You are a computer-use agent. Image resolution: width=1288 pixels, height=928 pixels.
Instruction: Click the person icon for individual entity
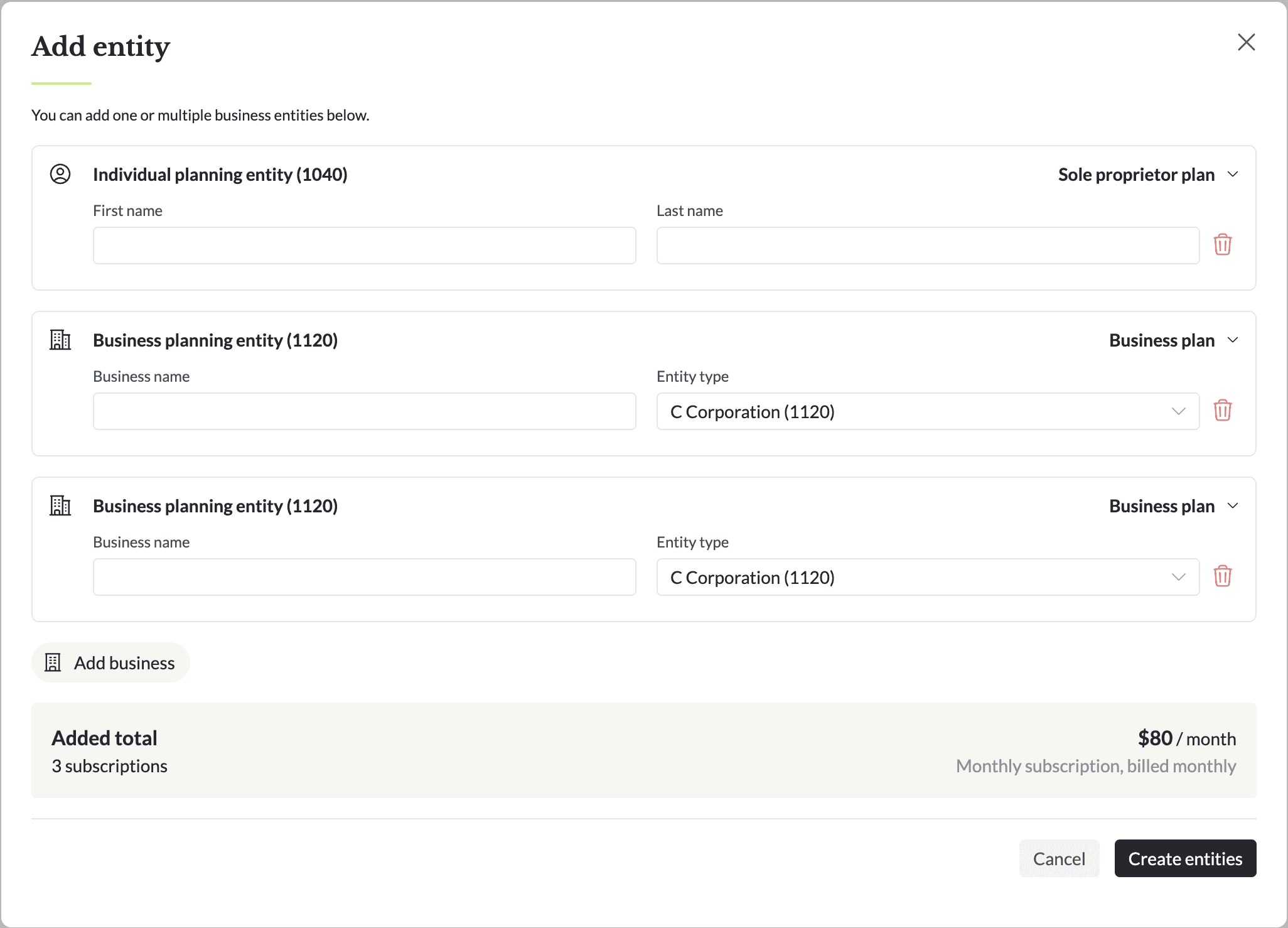(60, 174)
